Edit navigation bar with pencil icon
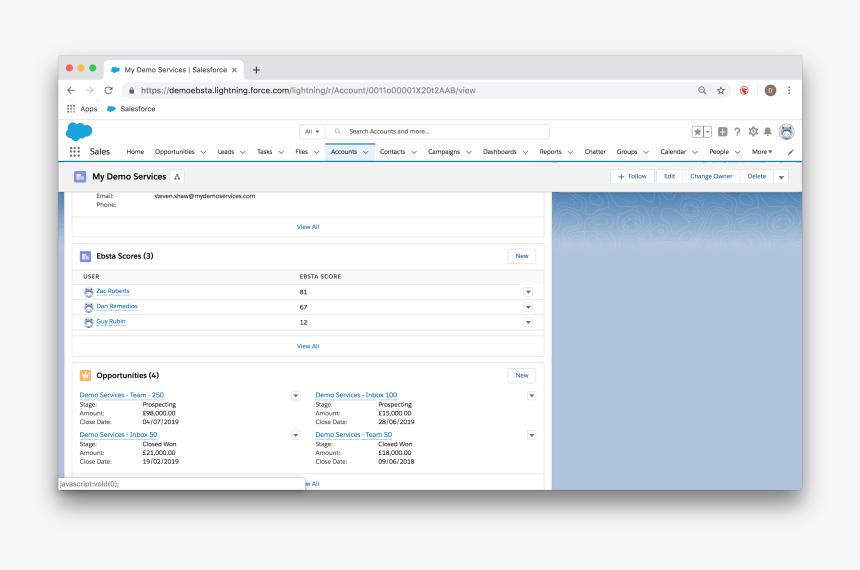This screenshot has height=570, width=860. (x=791, y=152)
